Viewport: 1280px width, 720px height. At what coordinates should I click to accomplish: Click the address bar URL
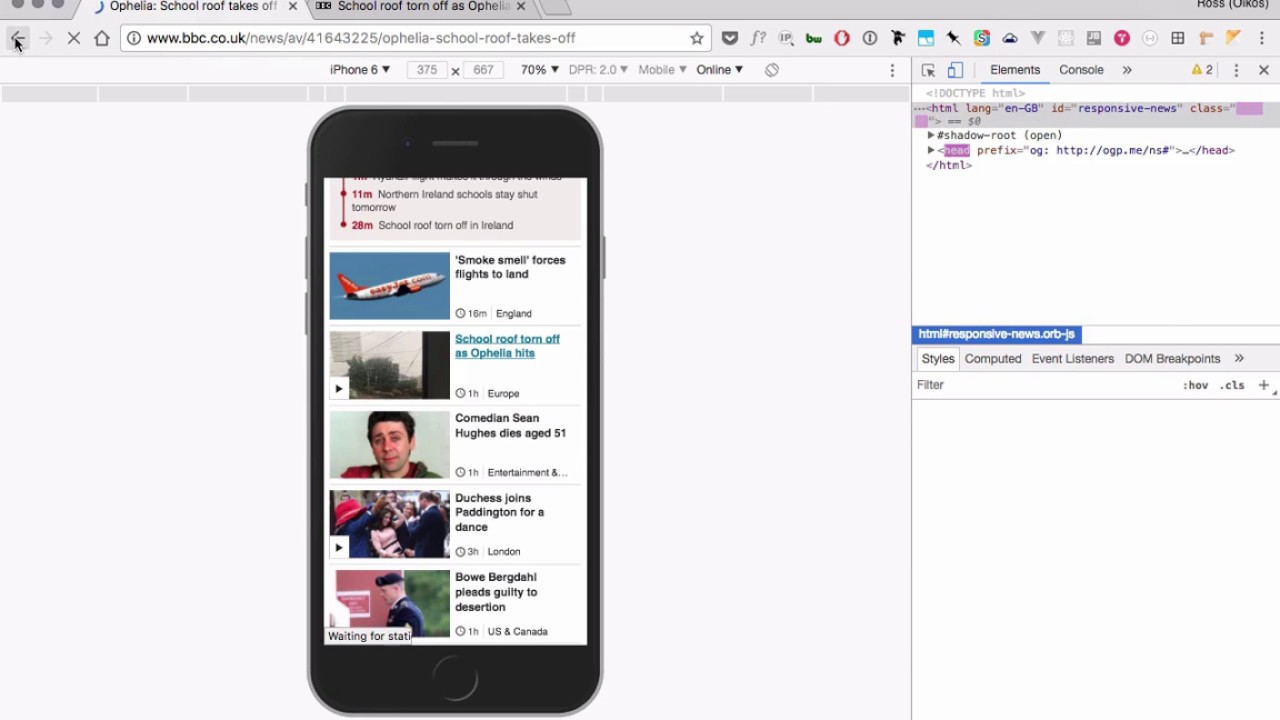point(361,38)
